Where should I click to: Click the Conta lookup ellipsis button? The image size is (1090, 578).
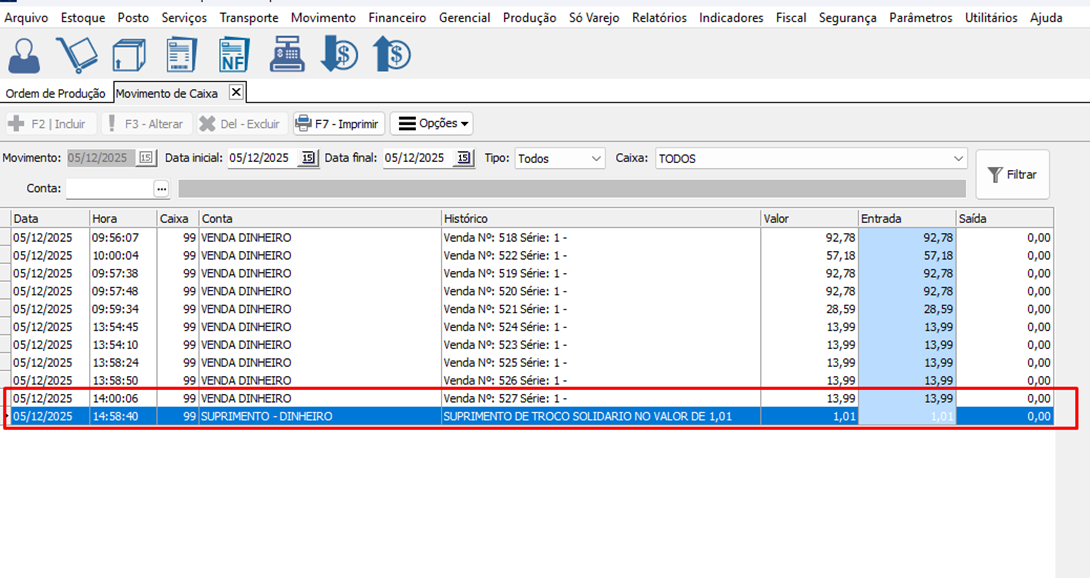click(x=161, y=188)
